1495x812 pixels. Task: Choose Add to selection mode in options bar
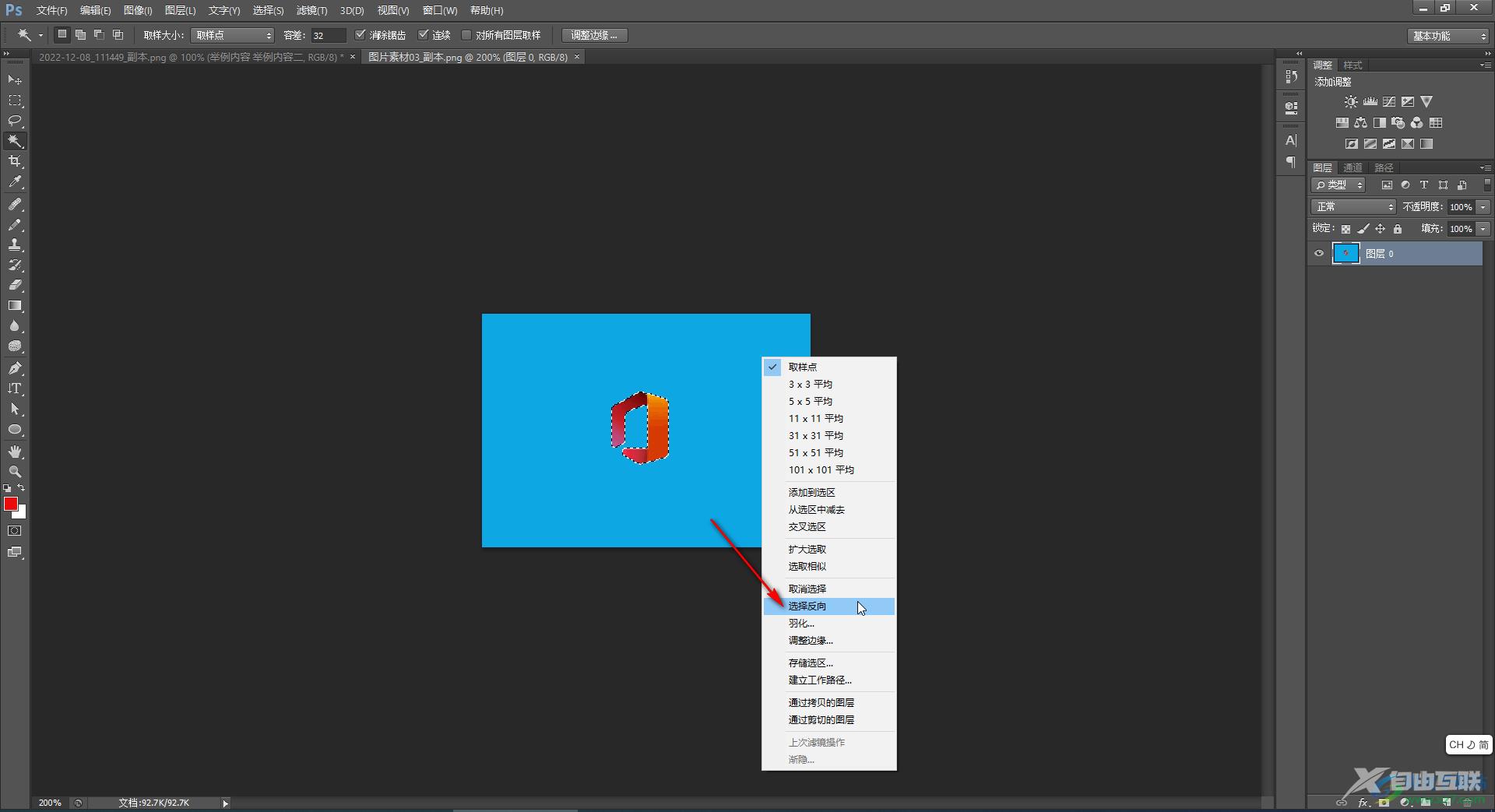tap(80, 35)
